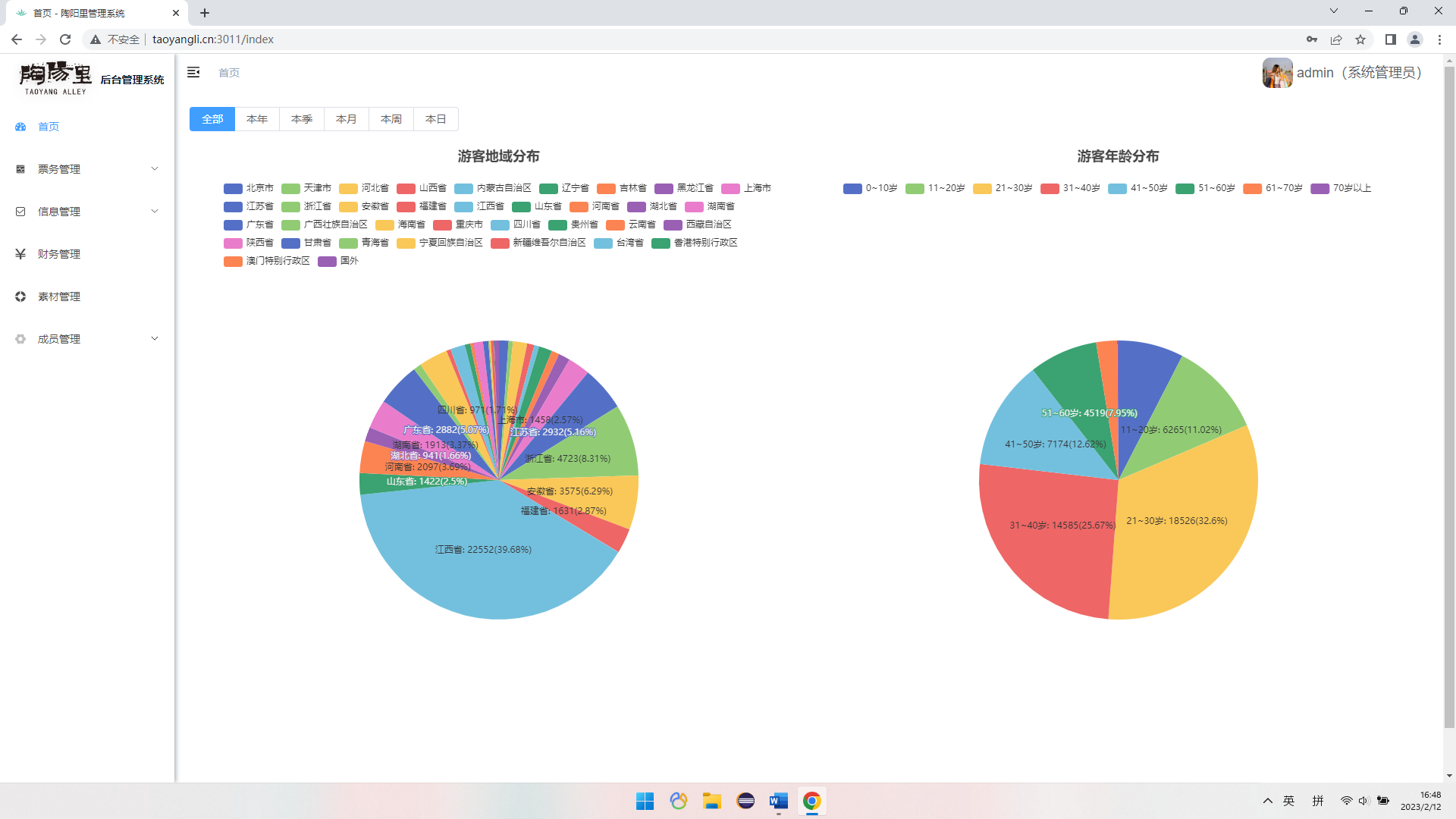The height and width of the screenshot is (819, 1456).
Task: Click the 财务管理 yen icon
Action: [20, 254]
